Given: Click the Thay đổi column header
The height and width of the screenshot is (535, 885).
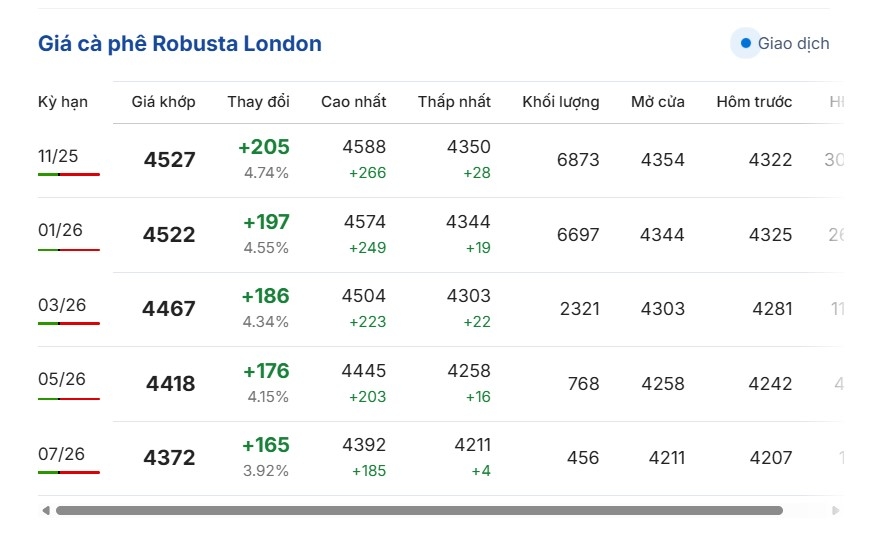Looking at the screenshot, I should 258,102.
